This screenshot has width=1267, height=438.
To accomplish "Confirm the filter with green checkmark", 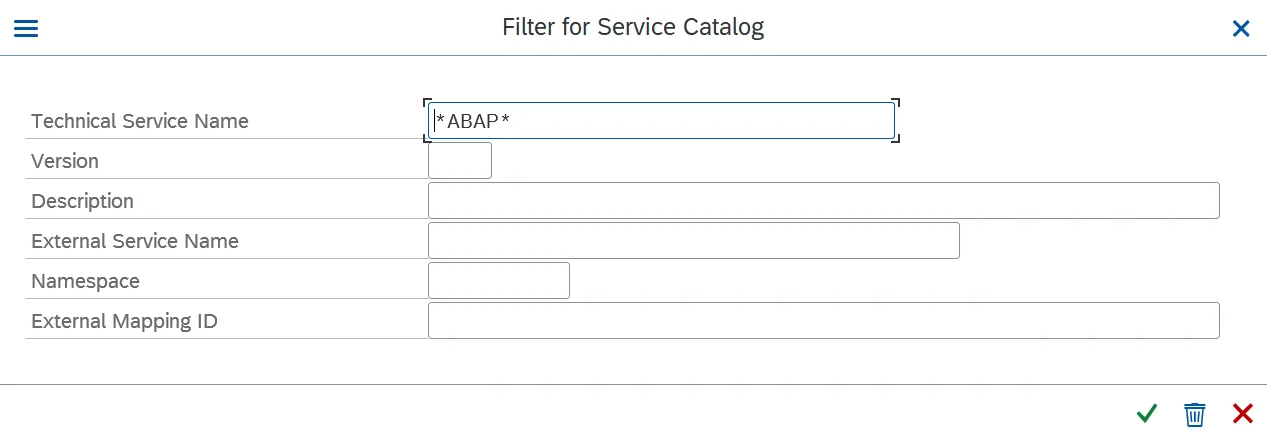I will [1146, 413].
